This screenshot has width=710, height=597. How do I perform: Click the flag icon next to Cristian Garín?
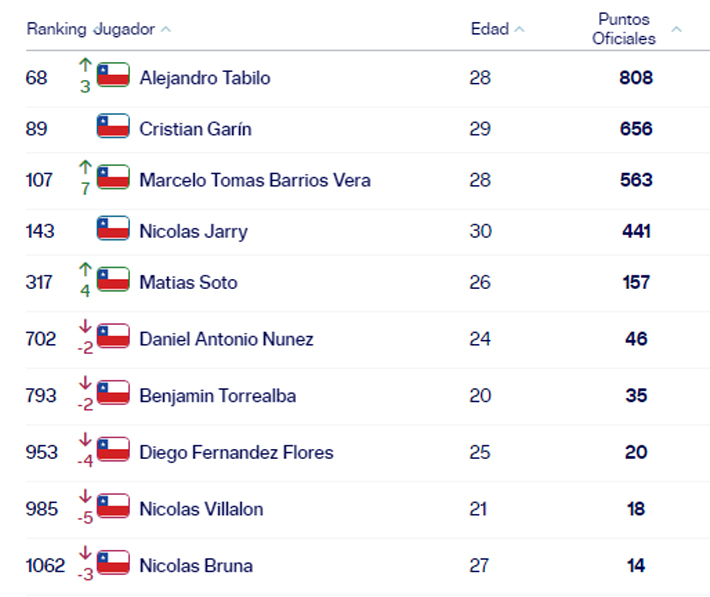[x=113, y=127]
